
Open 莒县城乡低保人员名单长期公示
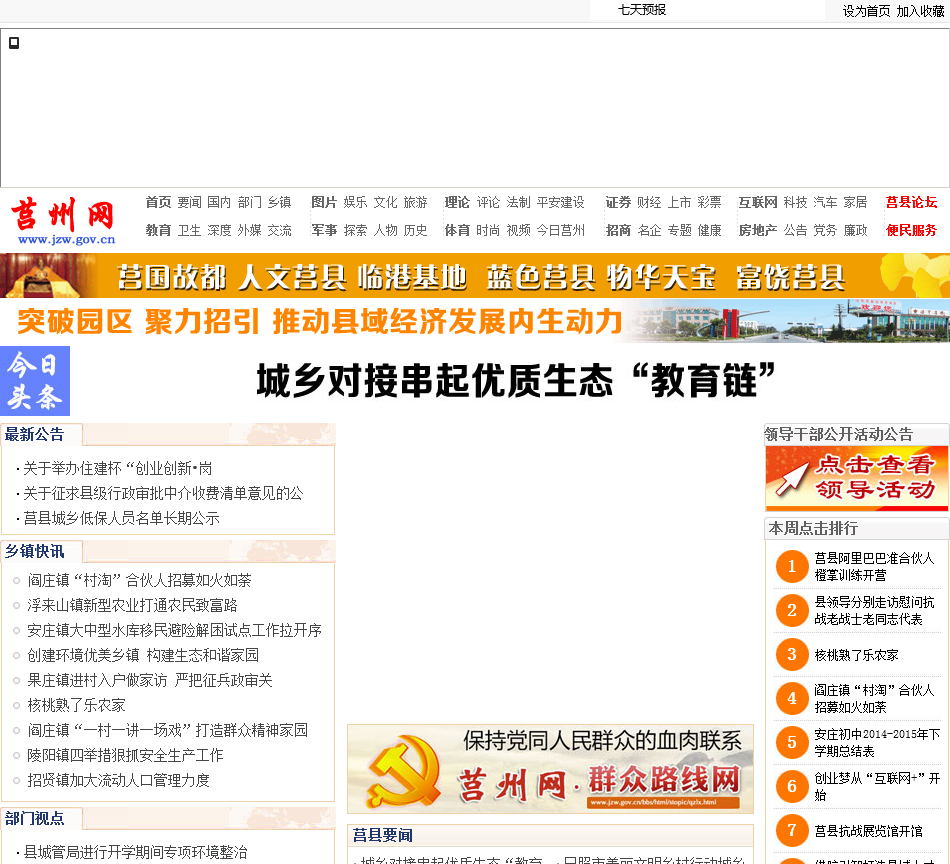pyautogui.click(x=121, y=518)
